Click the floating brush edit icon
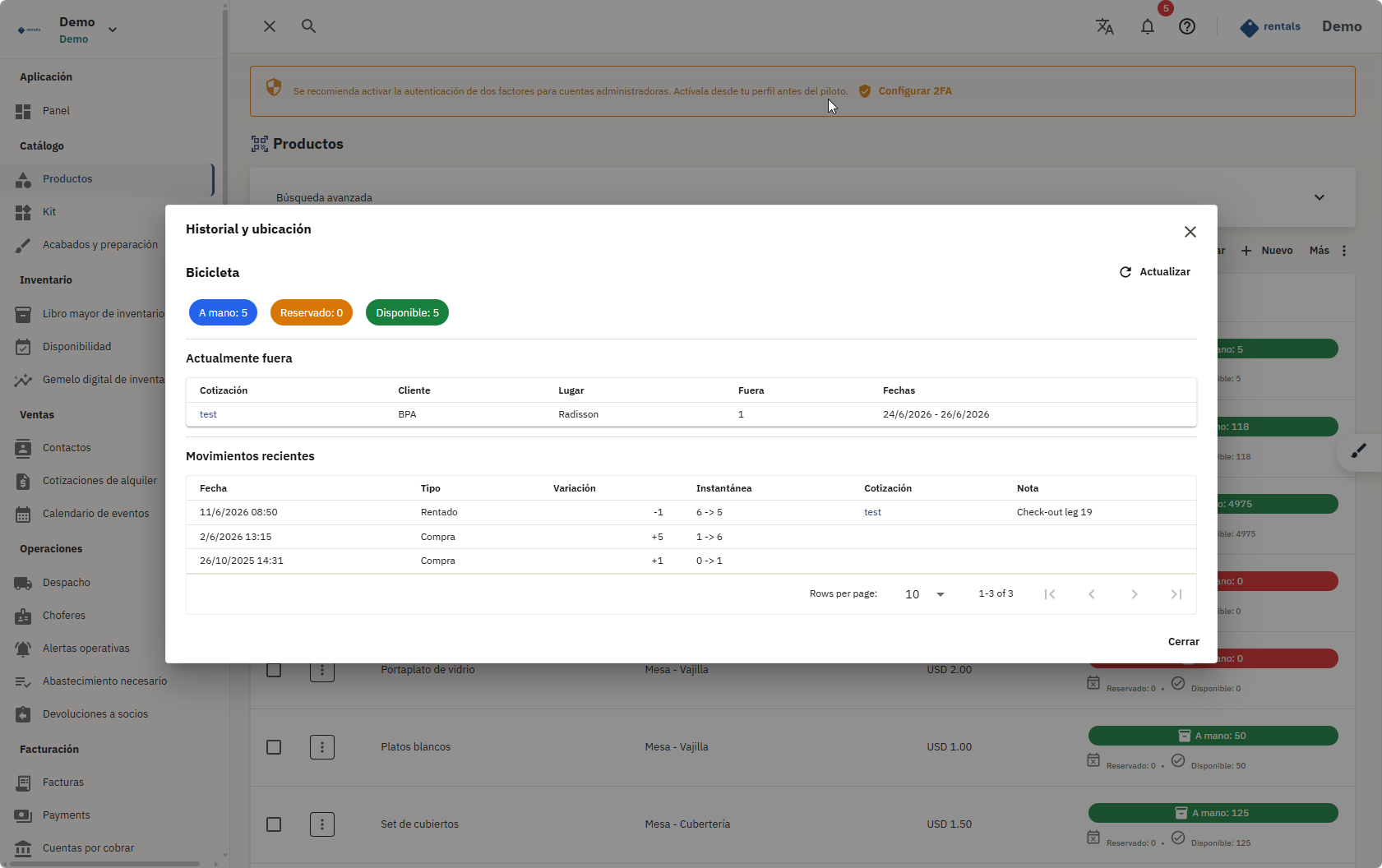Image resolution: width=1382 pixels, height=868 pixels. pyautogui.click(x=1359, y=450)
